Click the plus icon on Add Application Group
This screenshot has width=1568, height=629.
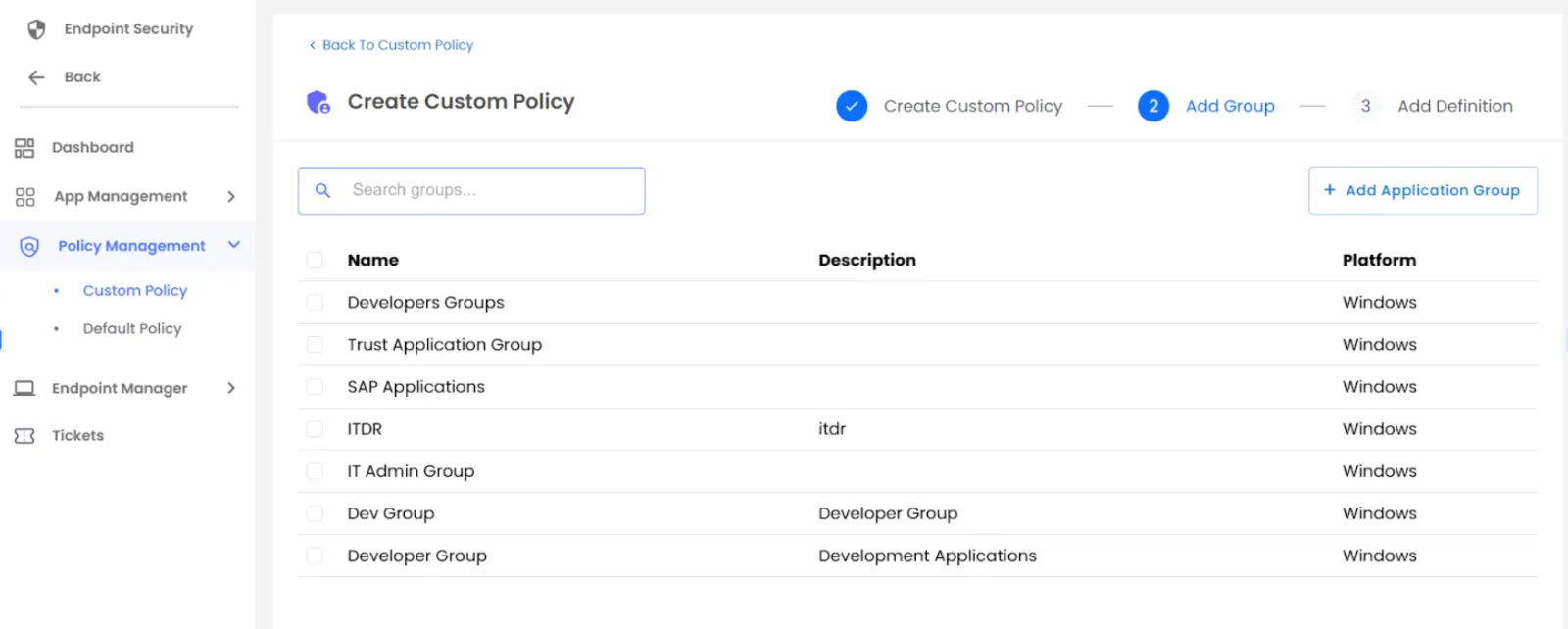(x=1330, y=190)
